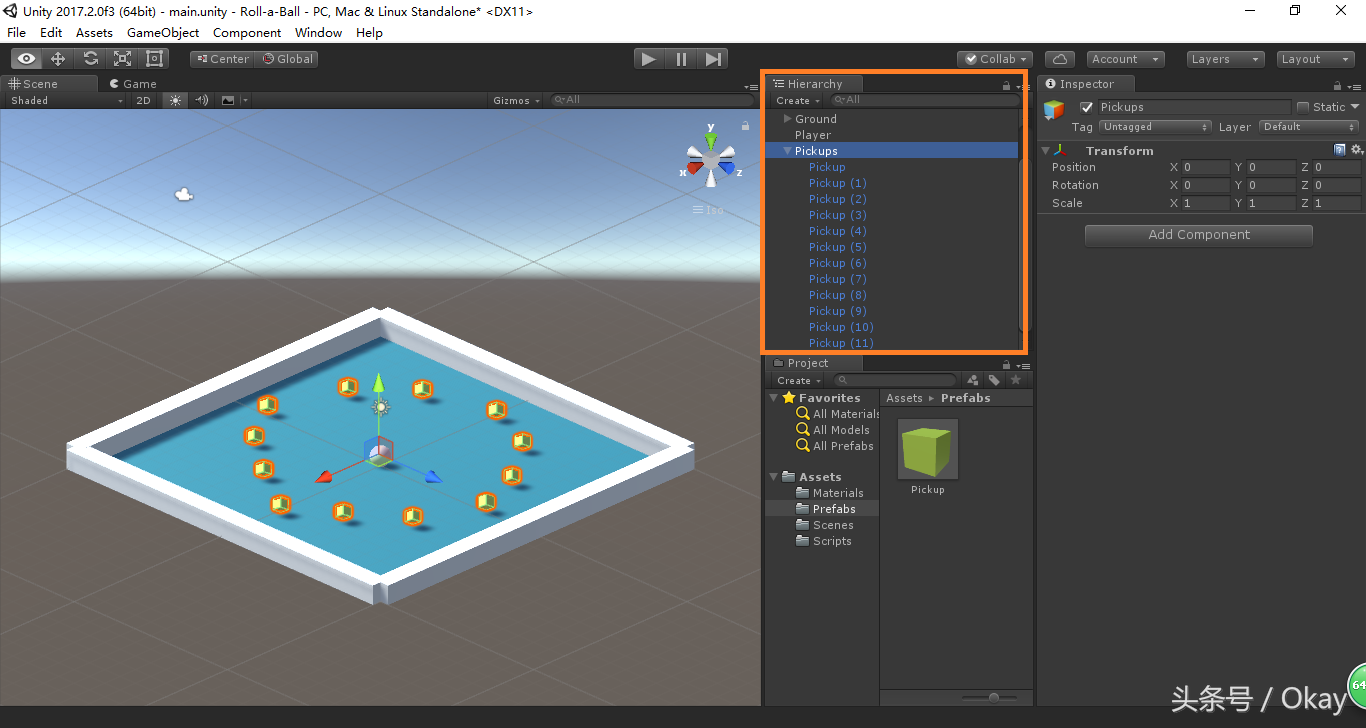Toggle scene audio speaker icon
This screenshot has width=1366, height=728.
pos(202,100)
